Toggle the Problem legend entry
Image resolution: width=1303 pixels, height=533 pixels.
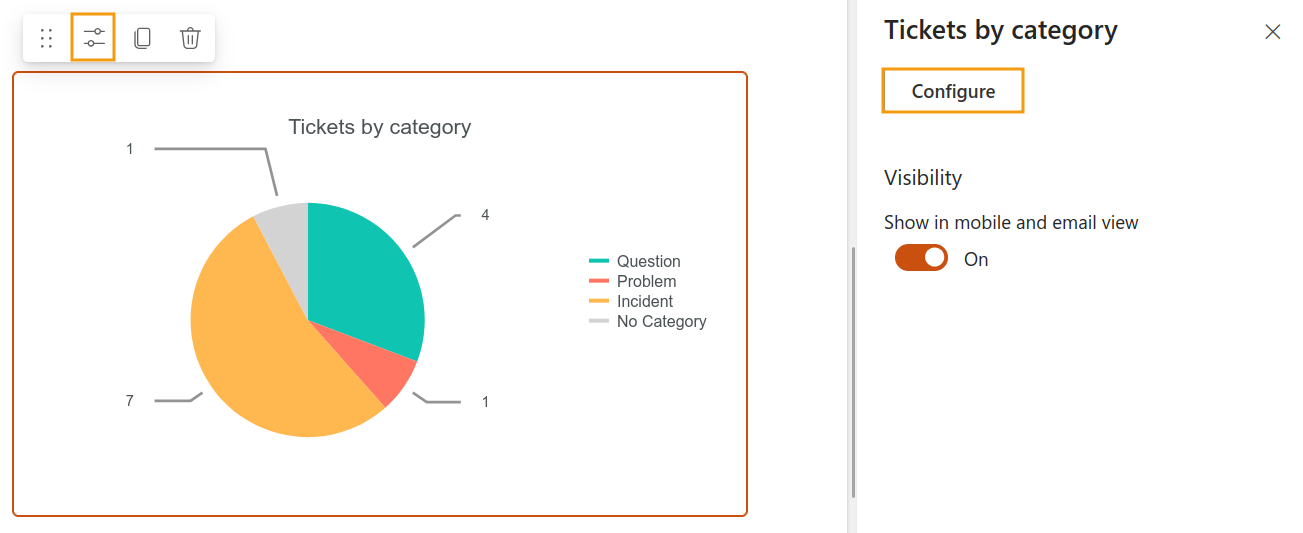pyautogui.click(x=633, y=281)
